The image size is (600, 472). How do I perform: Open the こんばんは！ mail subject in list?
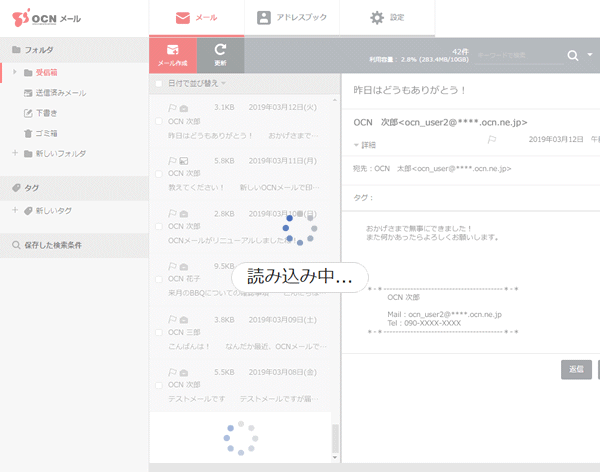(189, 346)
